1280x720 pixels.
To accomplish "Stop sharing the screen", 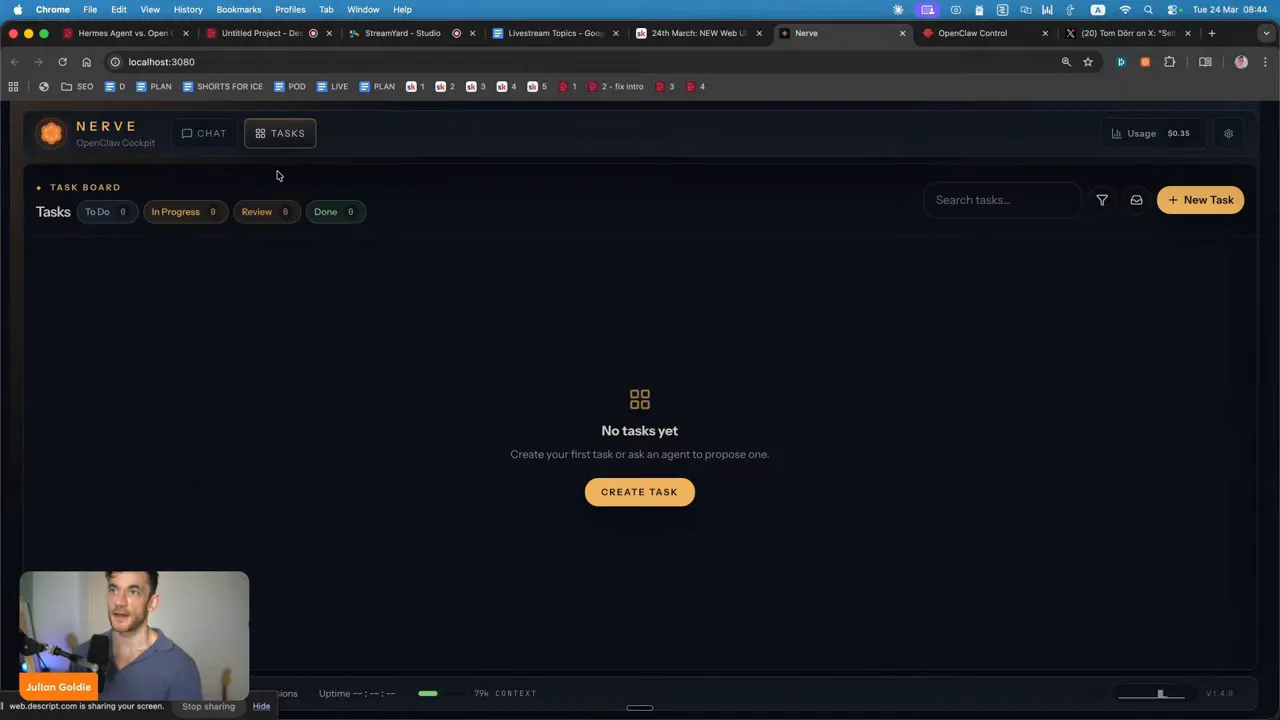I will 208,706.
